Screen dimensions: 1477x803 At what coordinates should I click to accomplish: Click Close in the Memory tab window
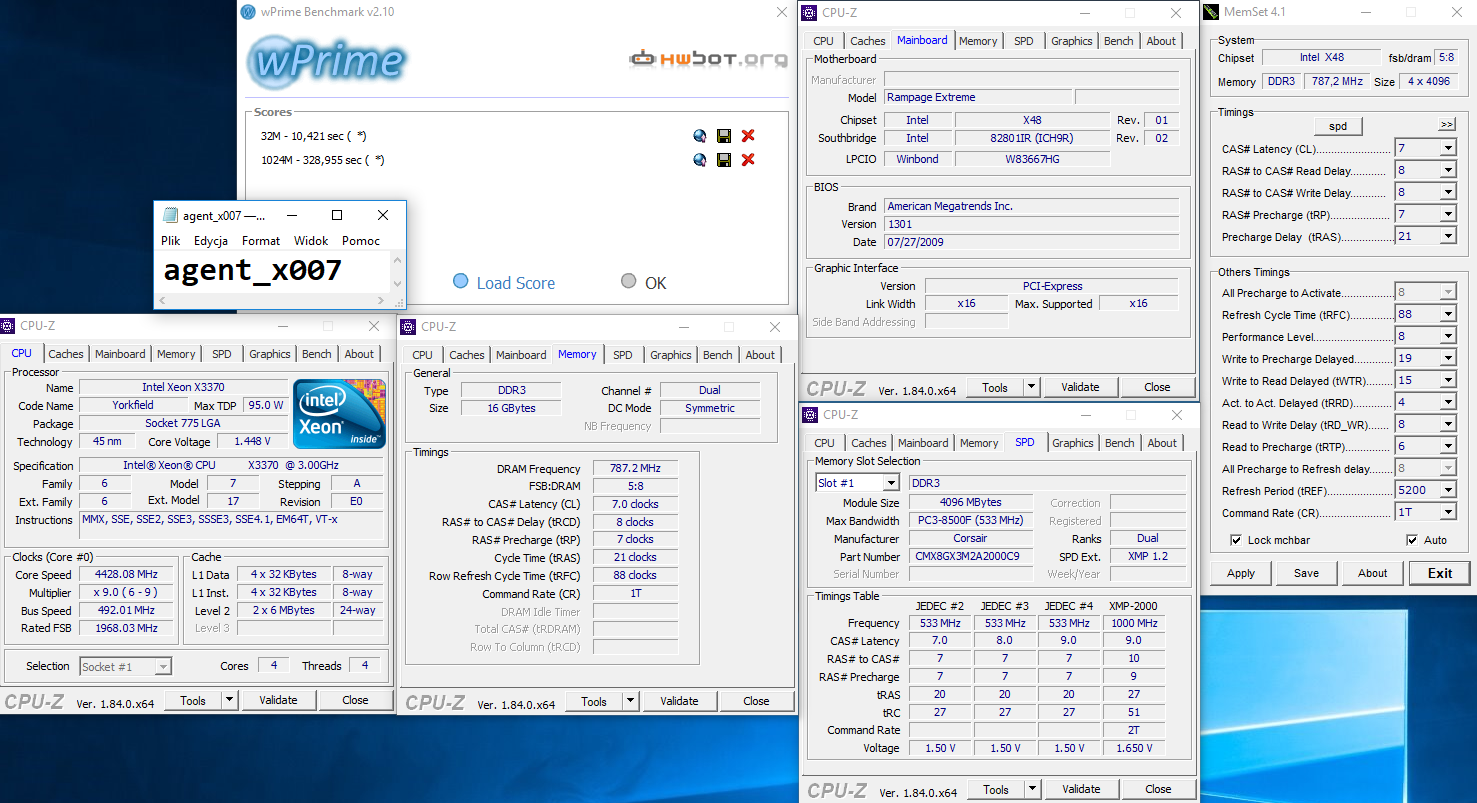(x=756, y=701)
